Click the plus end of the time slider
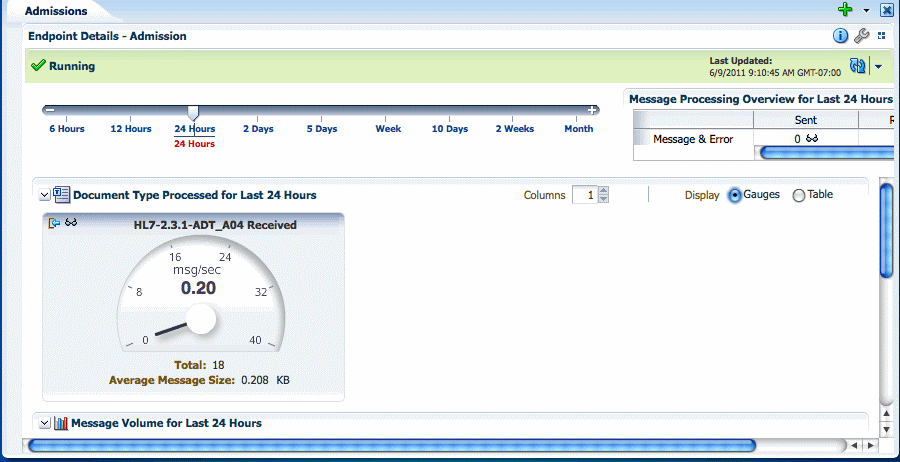The image size is (900, 462). tap(592, 110)
